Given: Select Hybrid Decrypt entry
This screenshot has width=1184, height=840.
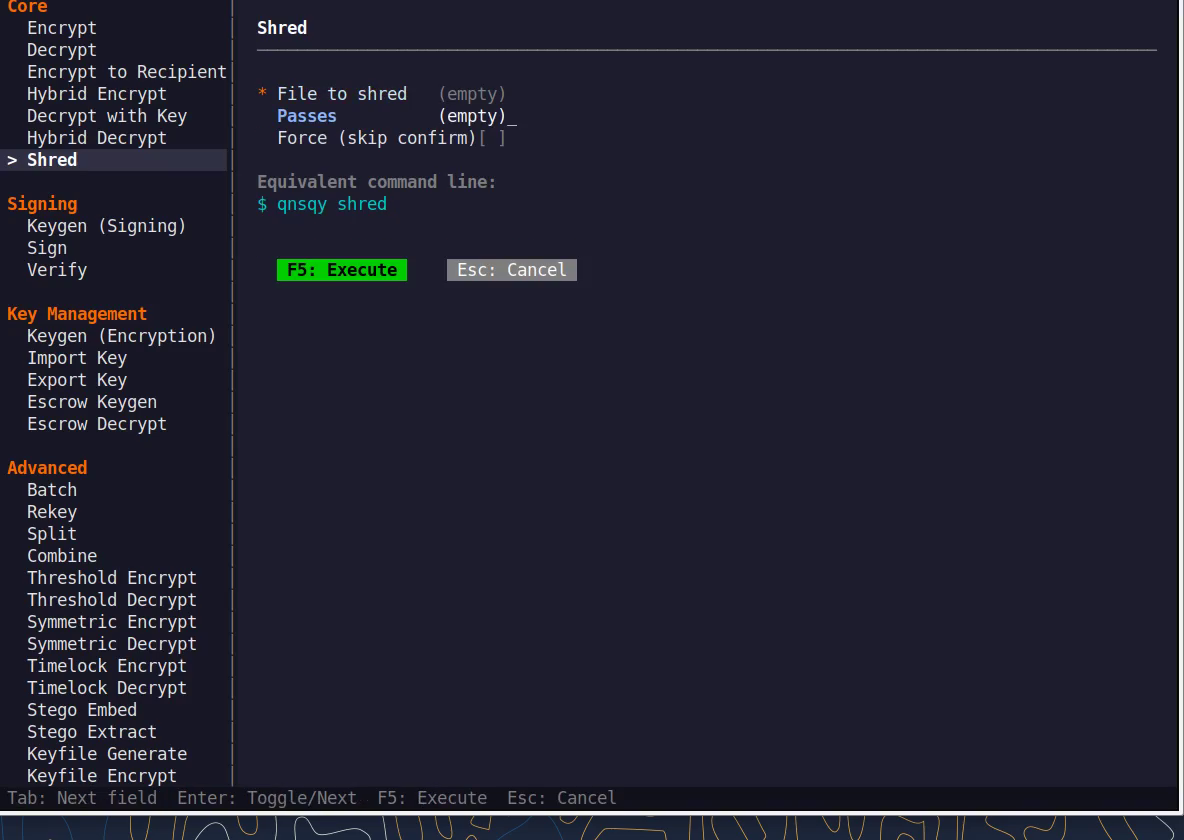Looking at the screenshot, I should pyautogui.click(x=97, y=137).
